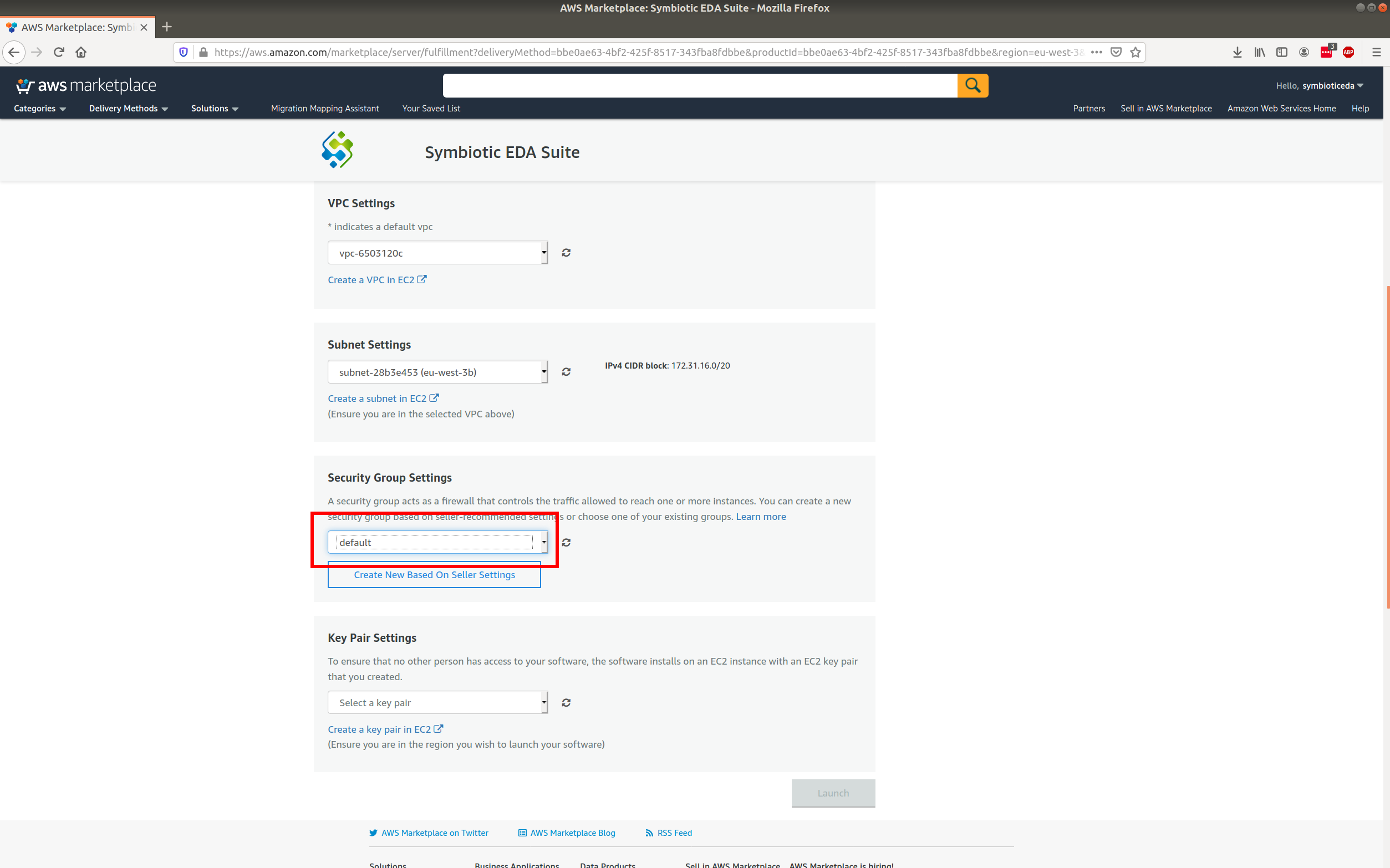Image resolution: width=1390 pixels, height=868 pixels.
Task: Click the IPv4 CIDR block value 172.31.16.0/20
Action: 700,366
